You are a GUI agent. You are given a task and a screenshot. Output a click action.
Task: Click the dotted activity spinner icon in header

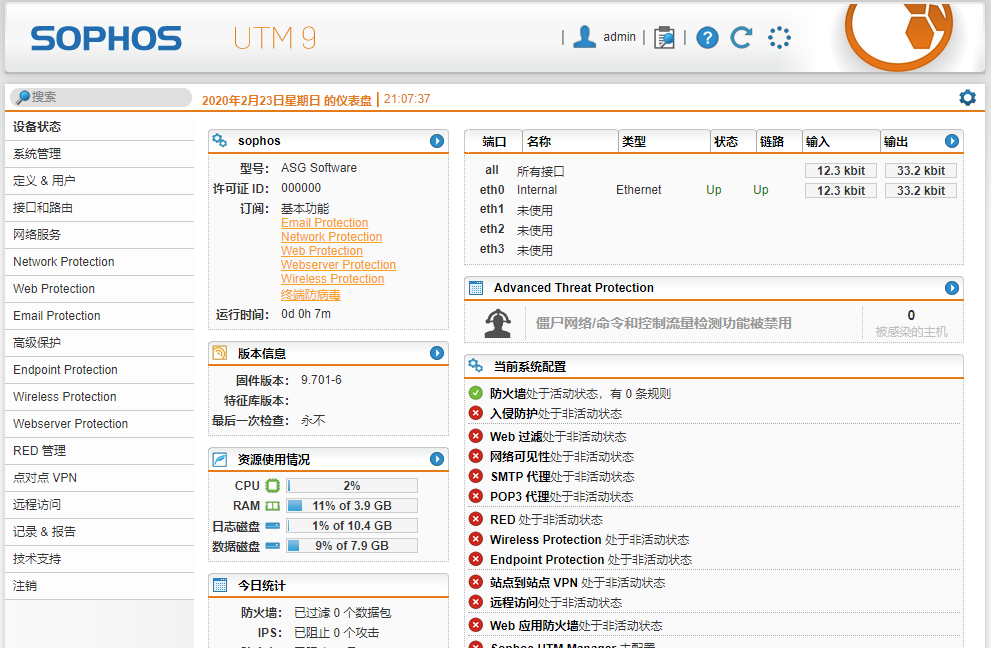pyautogui.click(x=779, y=37)
